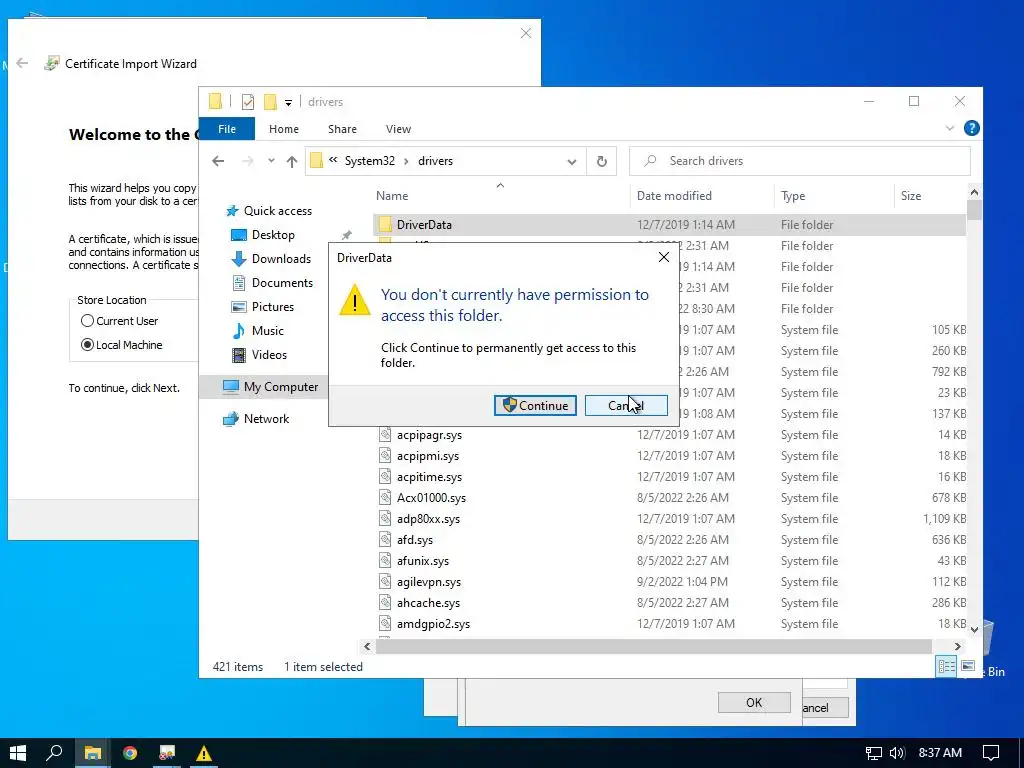Close the DriverData dialog with X

(664, 257)
